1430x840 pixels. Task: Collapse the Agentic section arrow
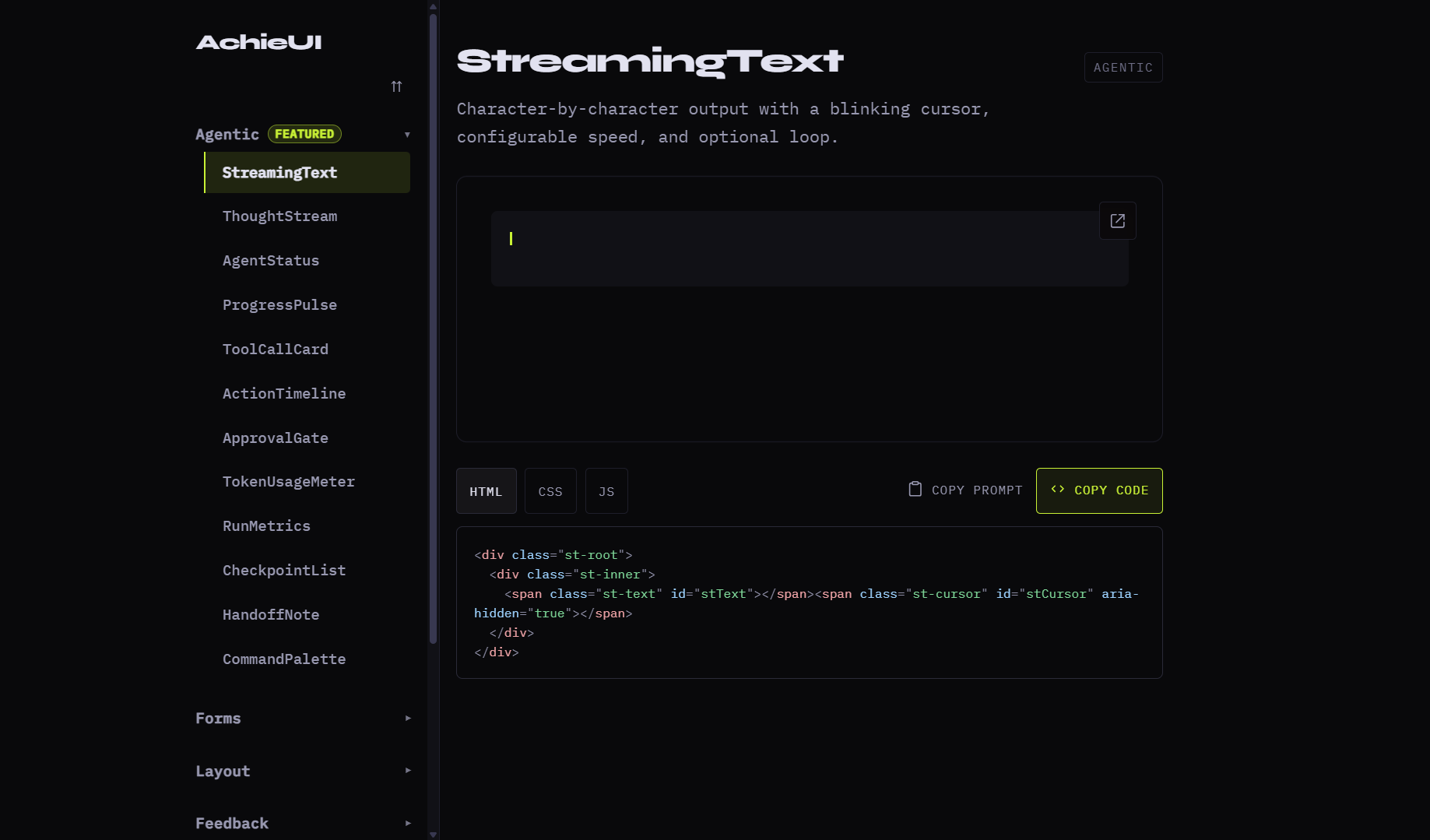pyautogui.click(x=407, y=135)
